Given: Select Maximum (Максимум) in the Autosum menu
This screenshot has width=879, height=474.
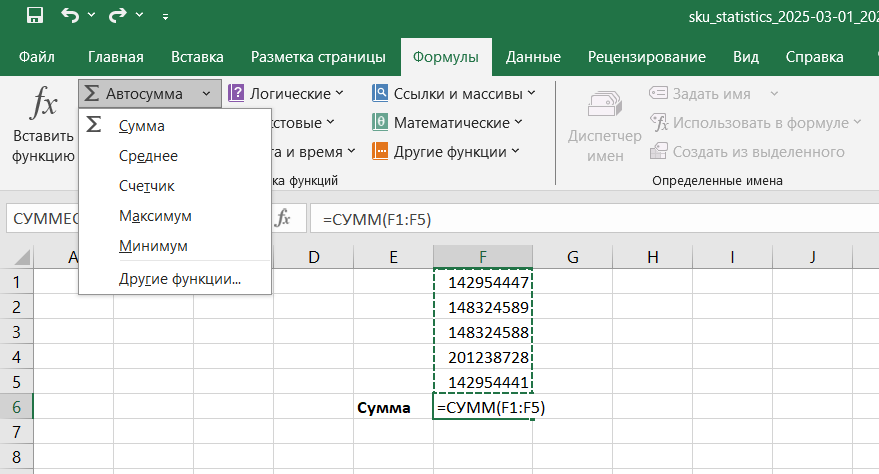Looking at the screenshot, I should tap(154, 216).
